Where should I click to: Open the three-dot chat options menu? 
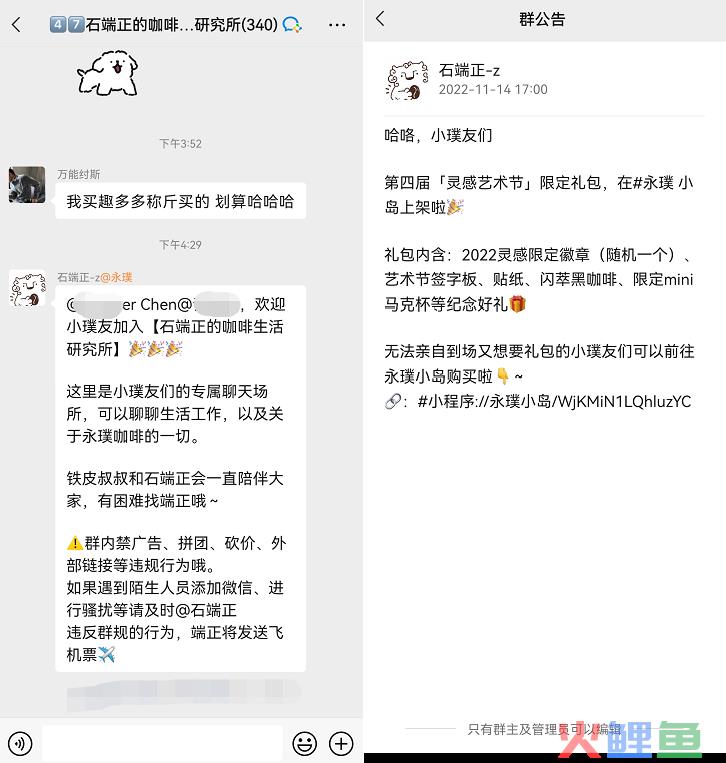[337, 24]
